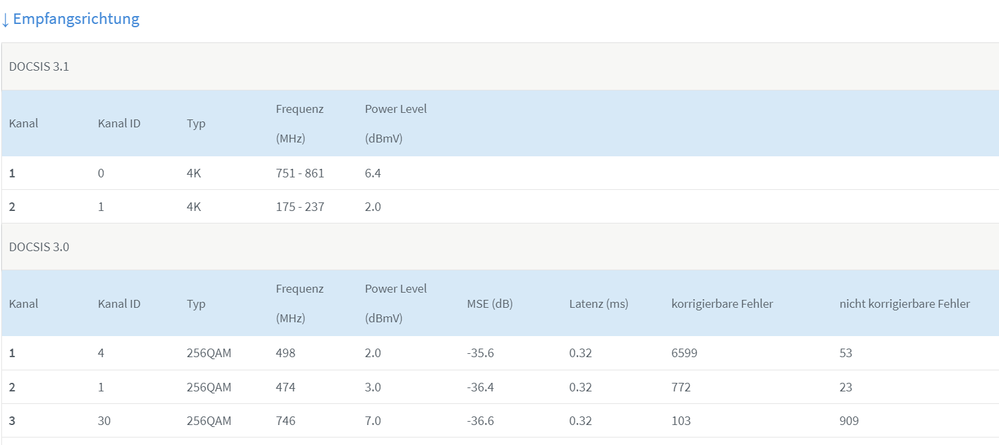Click the power level value 6.4
Image resolution: width=999 pixels, height=445 pixels.
[x=373, y=173]
